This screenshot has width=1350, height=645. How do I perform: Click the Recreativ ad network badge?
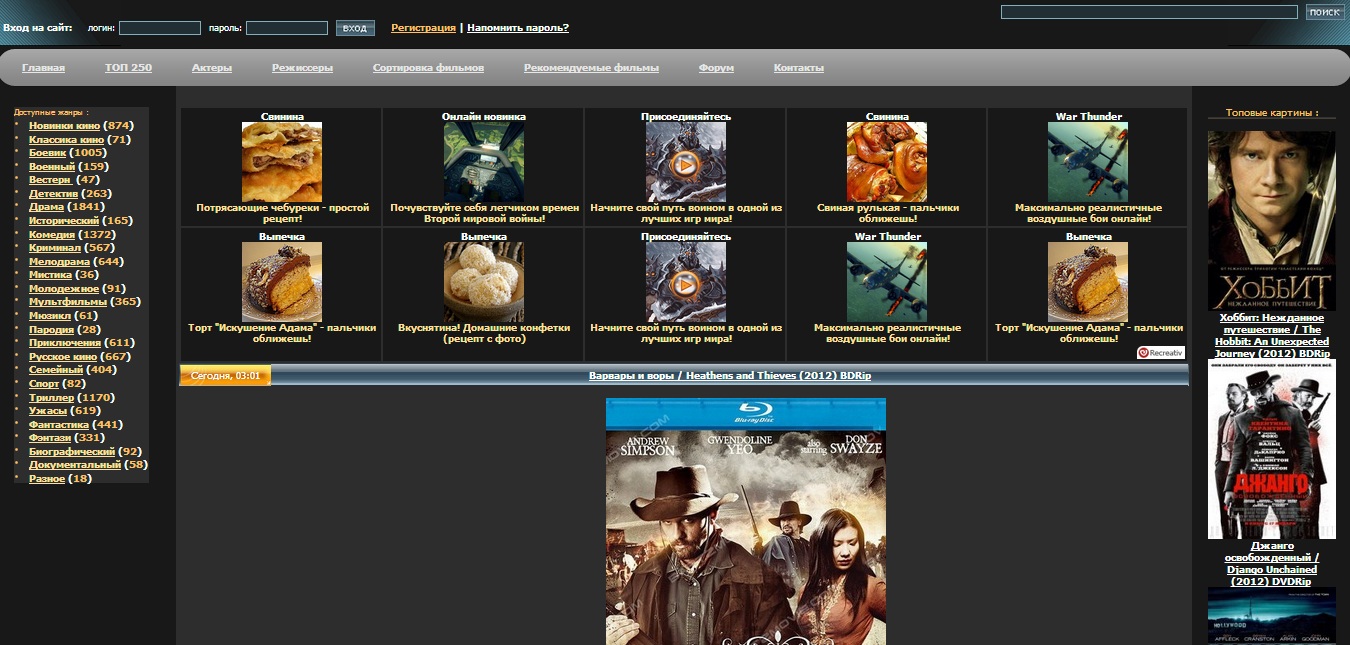pos(1160,352)
